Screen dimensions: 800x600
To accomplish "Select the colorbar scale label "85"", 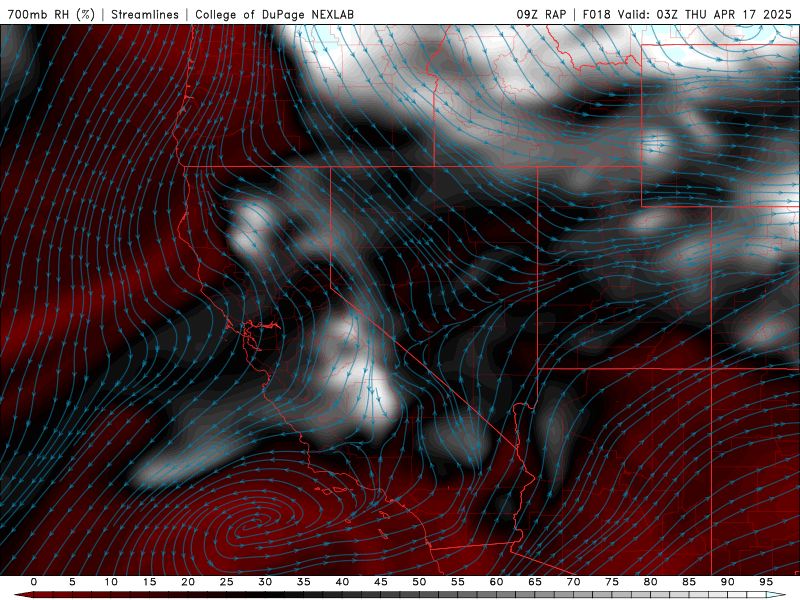I will pos(688,582).
